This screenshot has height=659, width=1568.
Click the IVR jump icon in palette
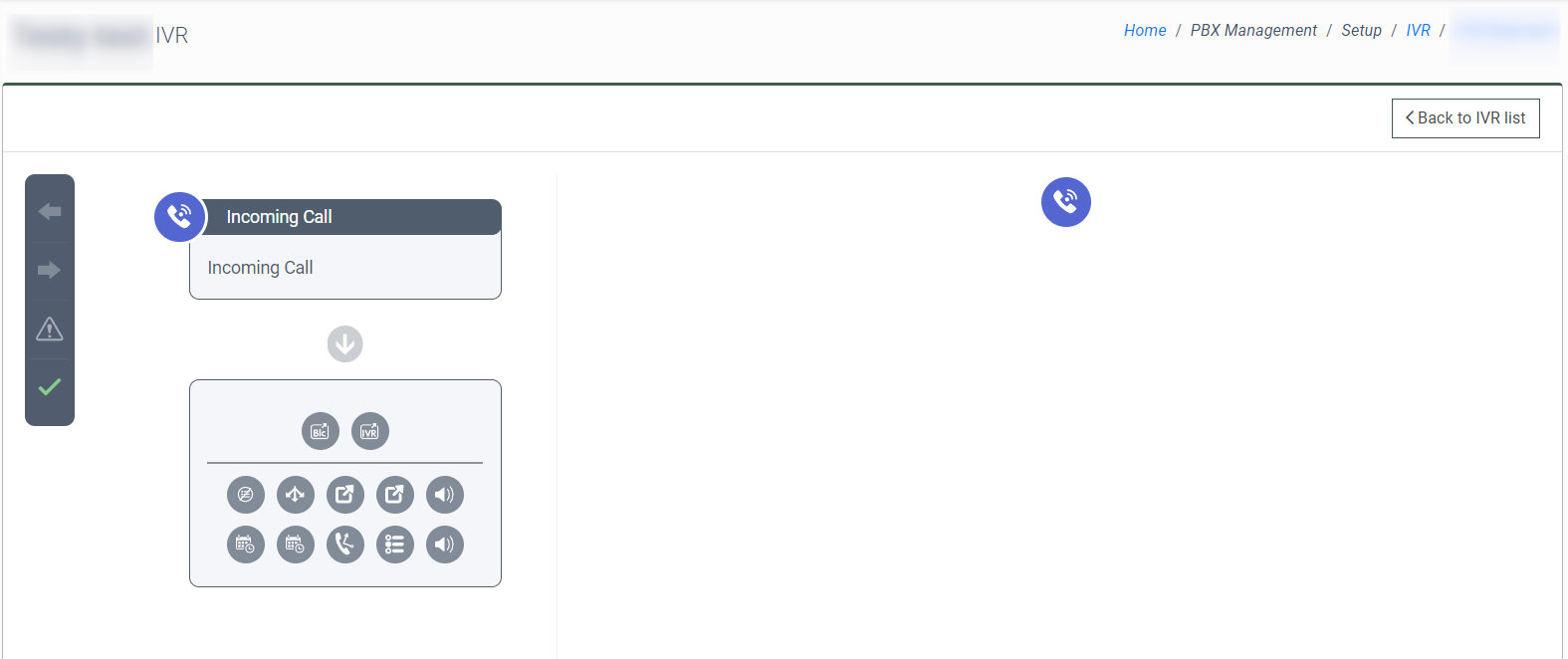370,431
